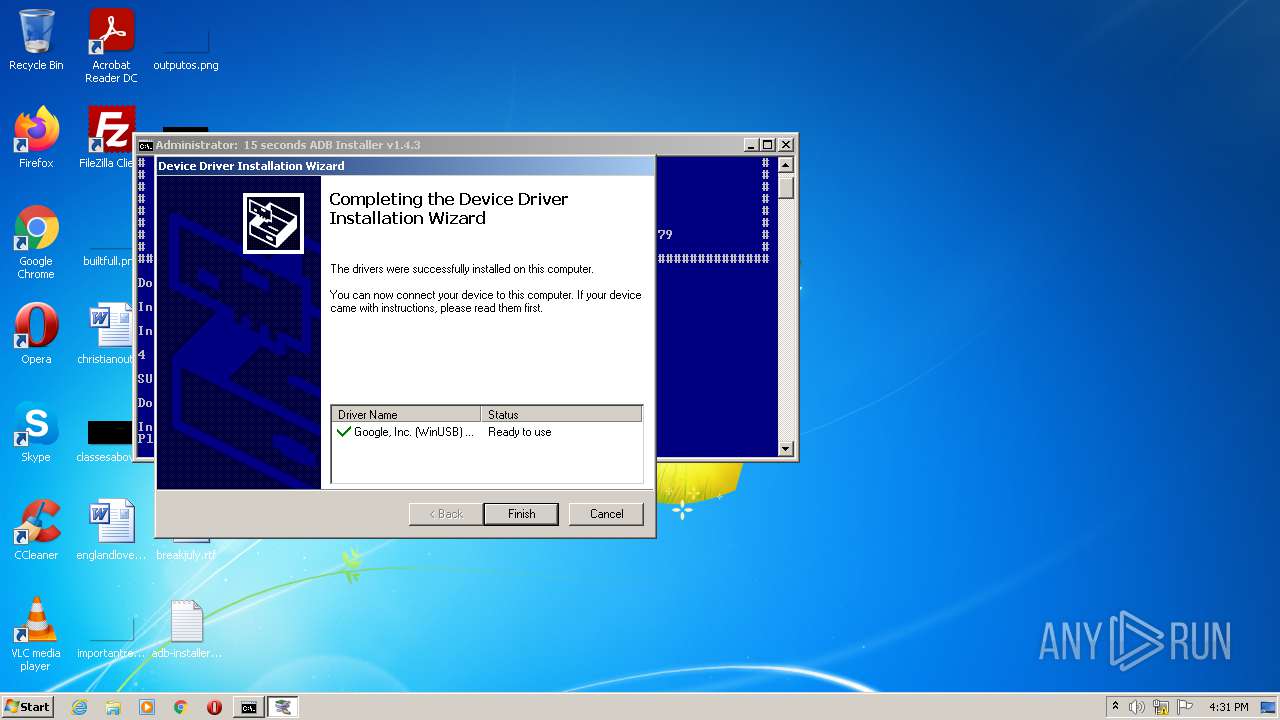Select the Skype desktop shortcut
This screenshot has width=1280, height=720.
(x=36, y=433)
